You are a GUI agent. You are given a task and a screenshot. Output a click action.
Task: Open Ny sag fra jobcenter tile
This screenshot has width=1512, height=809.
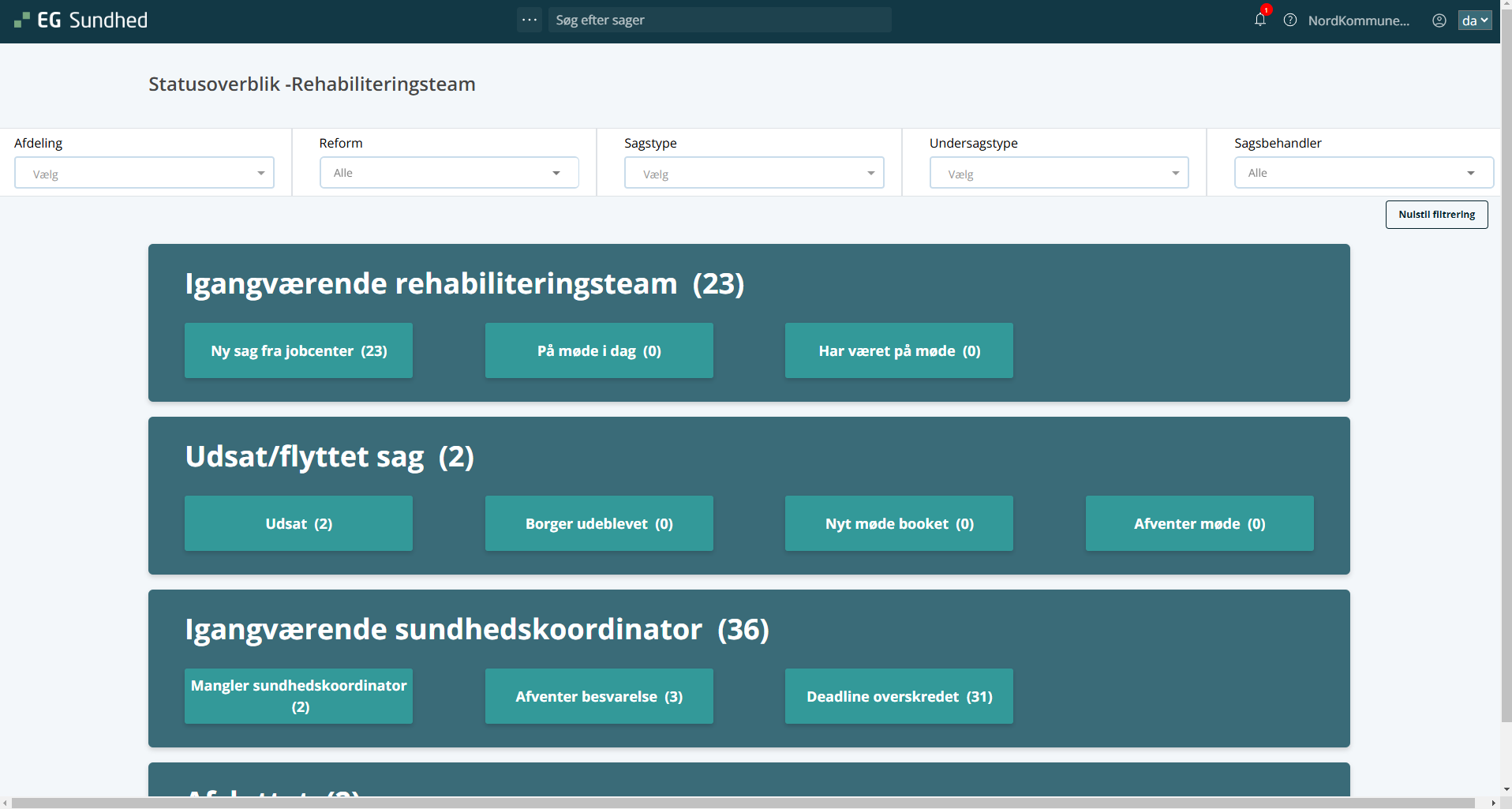tap(298, 350)
